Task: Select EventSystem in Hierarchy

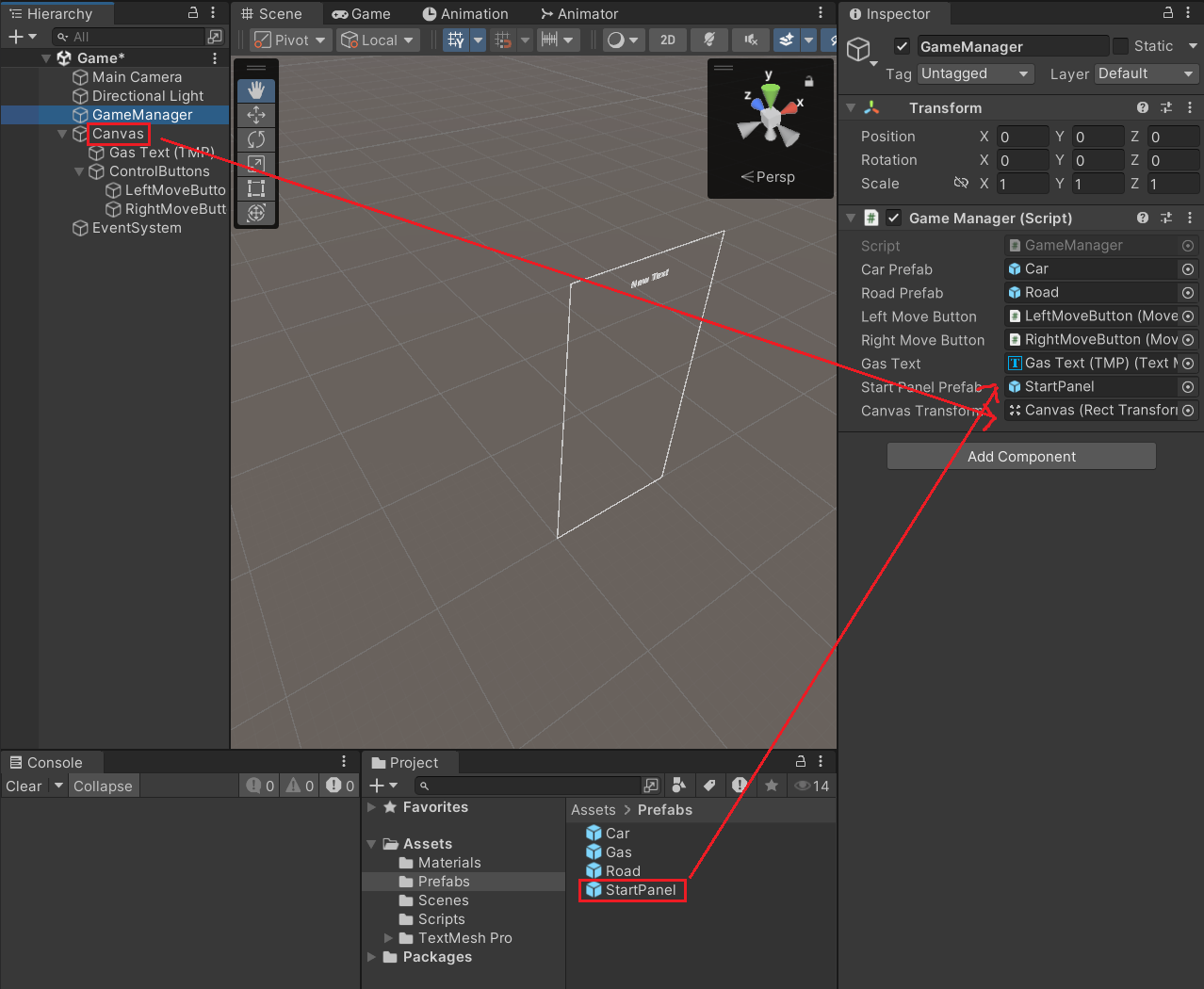Action: coord(137,228)
